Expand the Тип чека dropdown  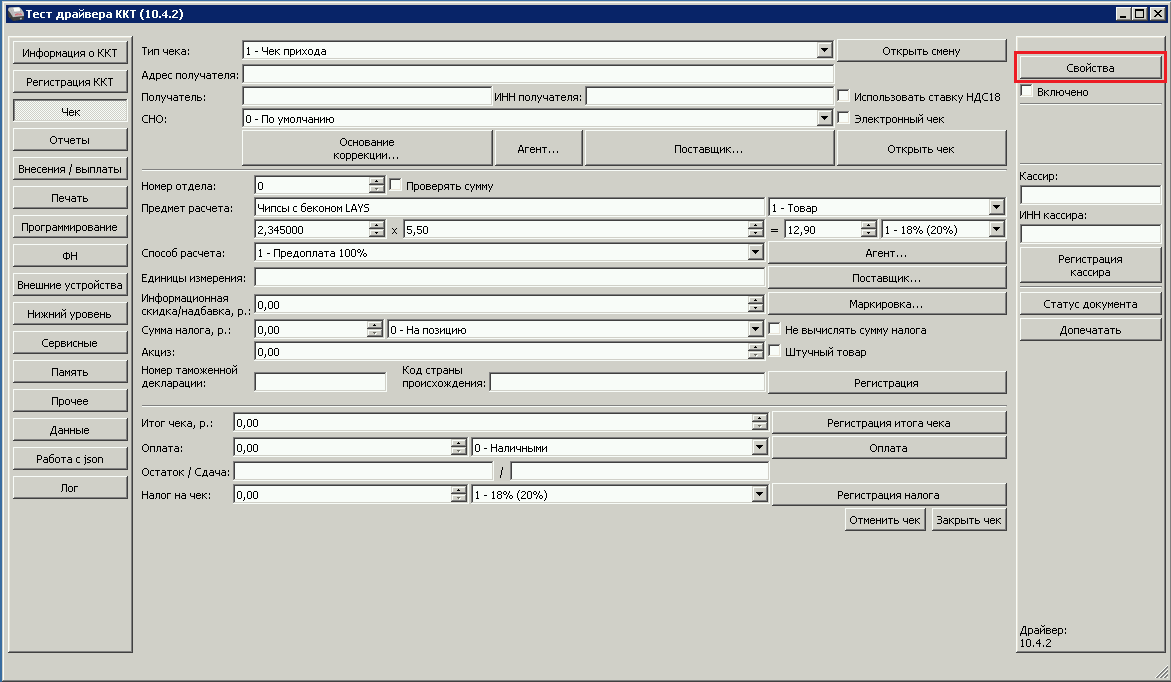[x=824, y=50]
